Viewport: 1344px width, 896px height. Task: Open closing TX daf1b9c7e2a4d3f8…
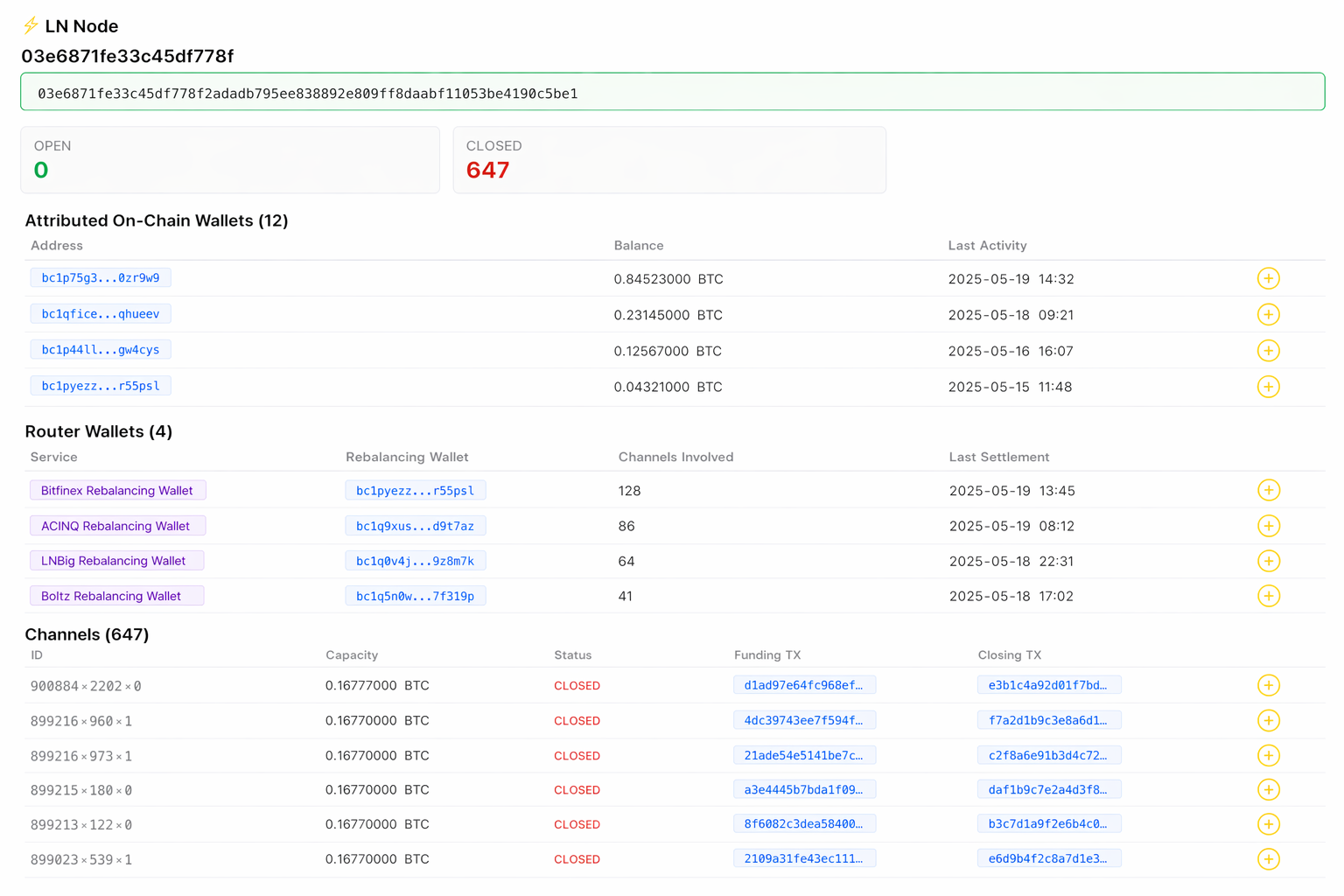tap(1049, 789)
